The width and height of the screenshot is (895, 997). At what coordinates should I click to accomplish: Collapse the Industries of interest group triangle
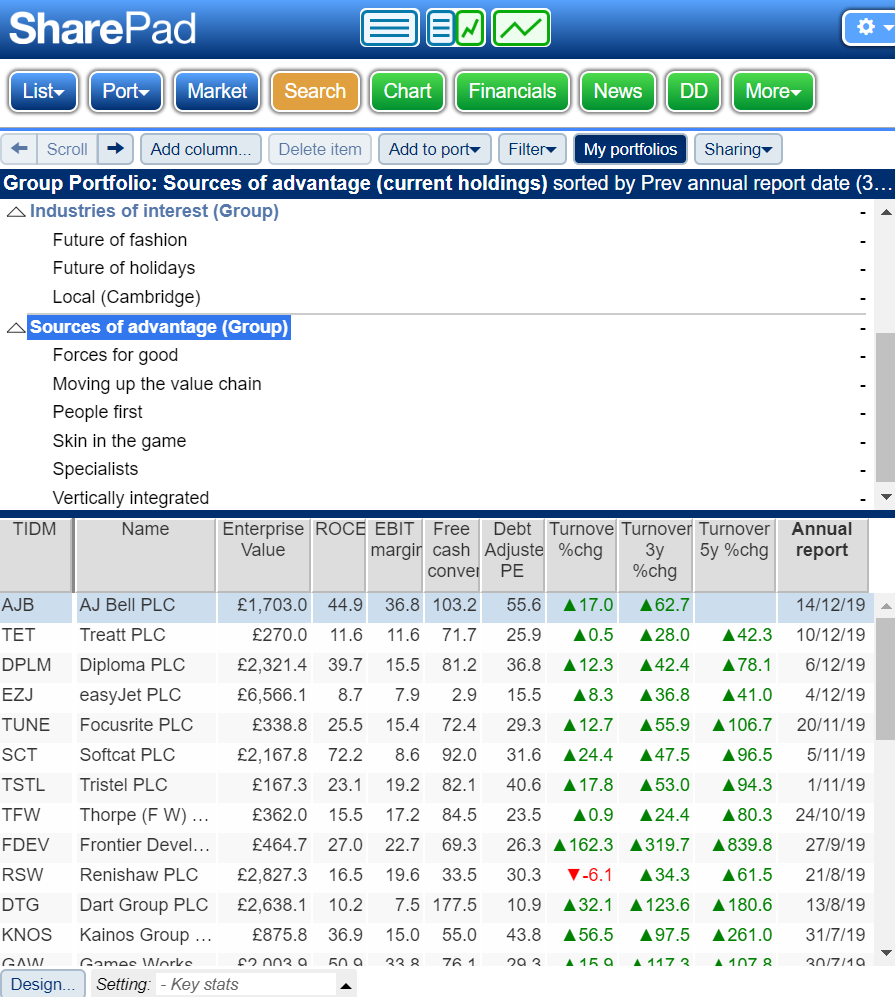(16, 212)
